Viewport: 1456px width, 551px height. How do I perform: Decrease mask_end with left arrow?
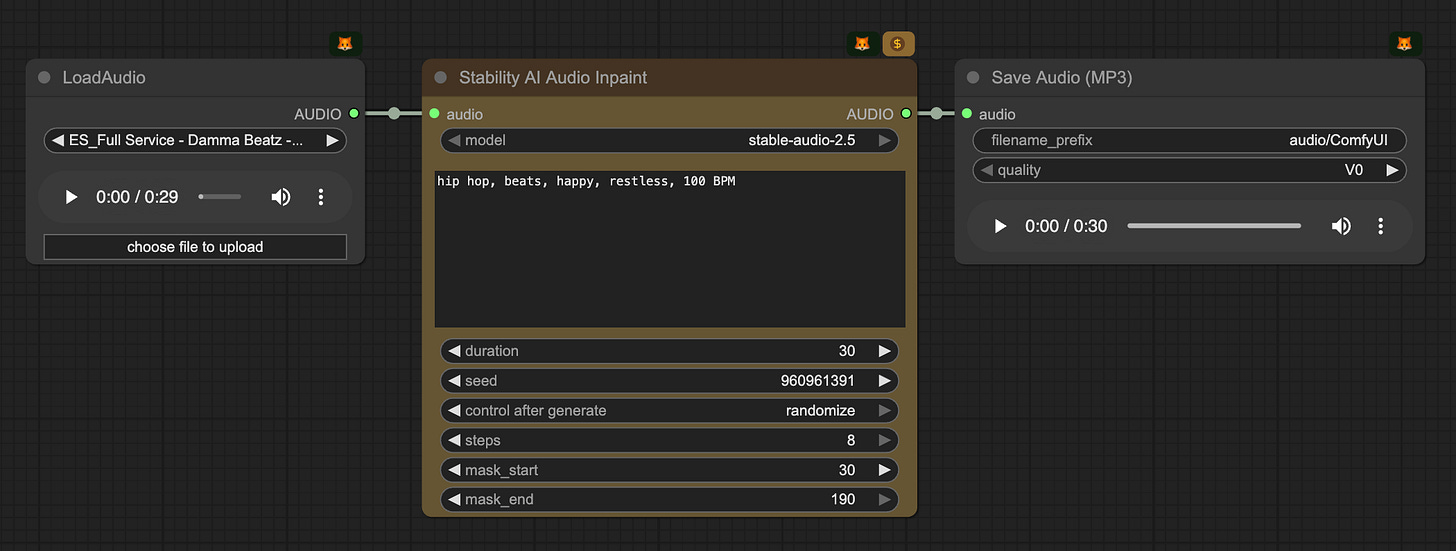(x=454, y=499)
